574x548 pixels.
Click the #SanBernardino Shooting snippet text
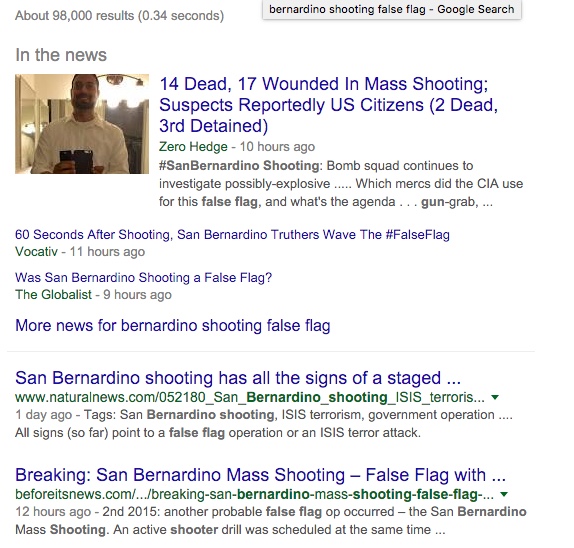[x=341, y=184]
